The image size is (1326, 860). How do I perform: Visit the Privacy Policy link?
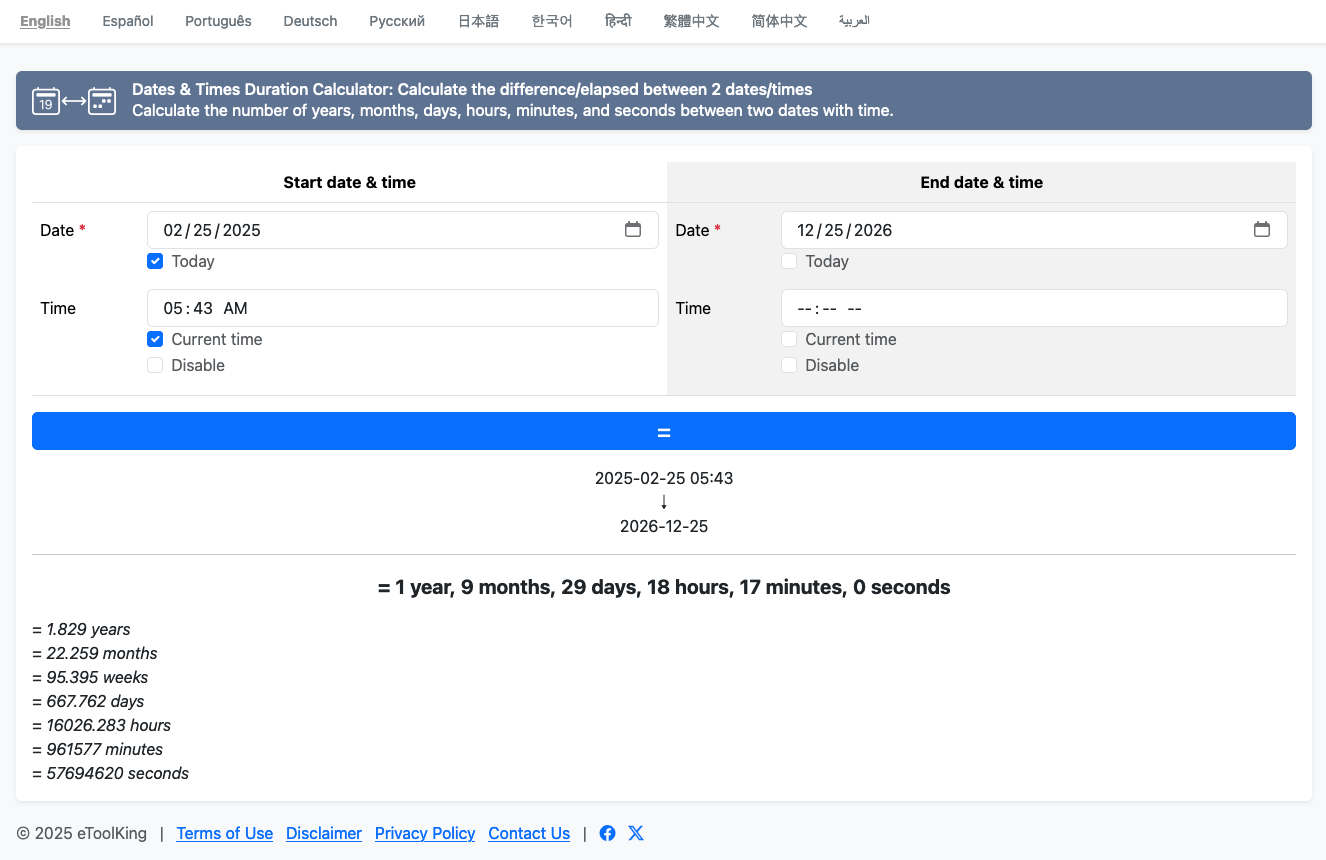click(x=425, y=833)
